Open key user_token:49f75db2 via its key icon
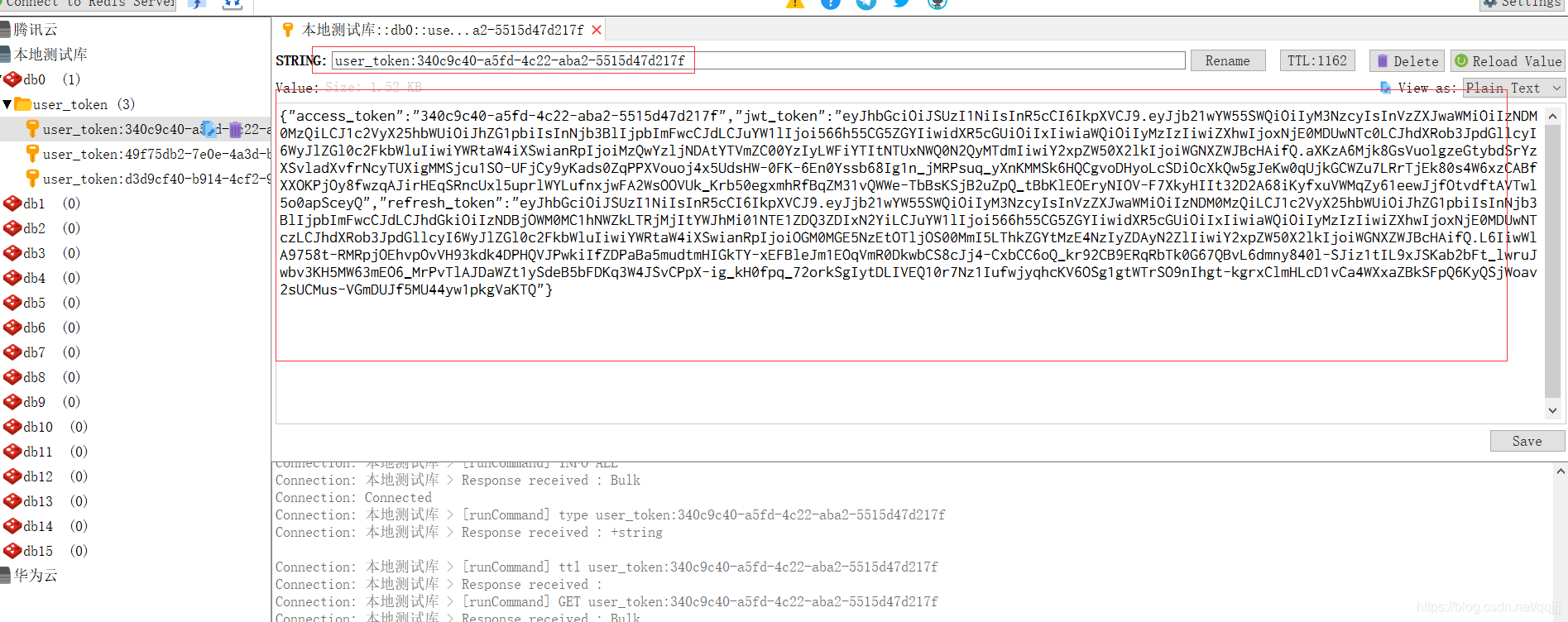Image resolution: width=1568 pixels, height=622 pixels. point(33,154)
